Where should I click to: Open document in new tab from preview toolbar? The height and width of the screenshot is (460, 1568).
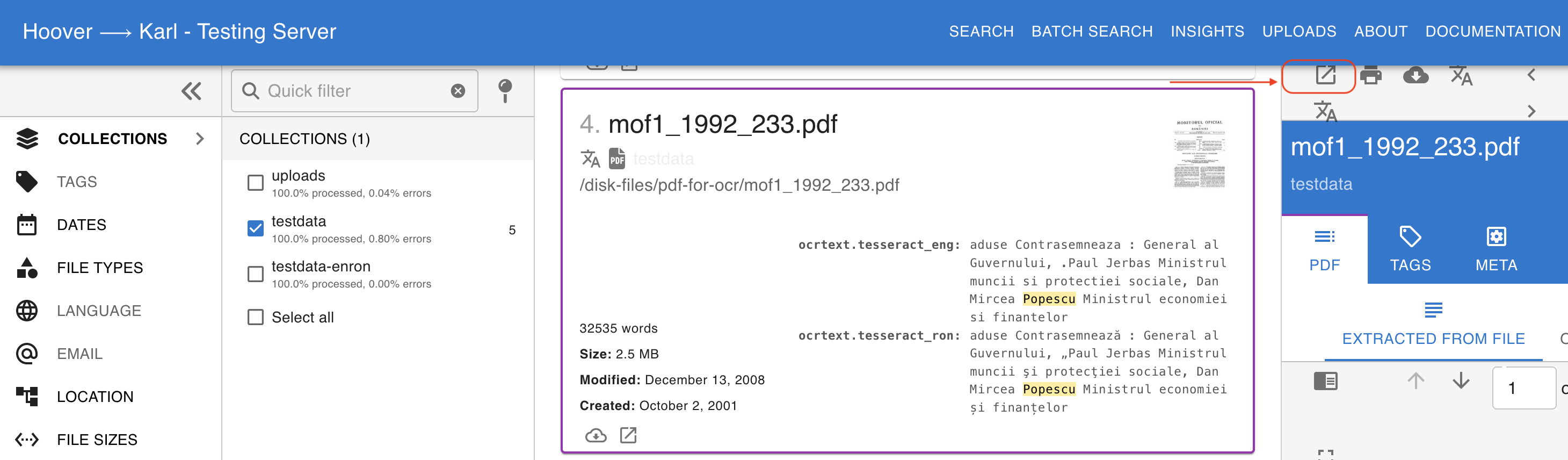pos(1325,76)
